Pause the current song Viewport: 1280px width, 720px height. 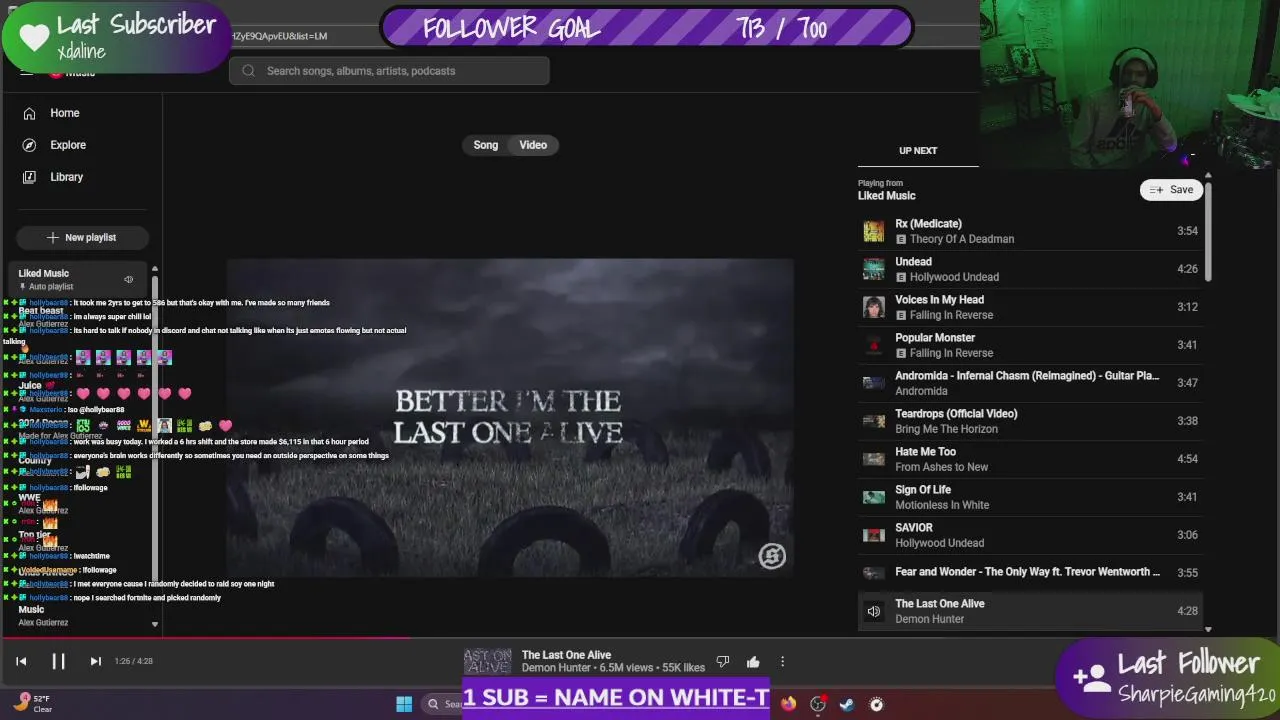58,661
